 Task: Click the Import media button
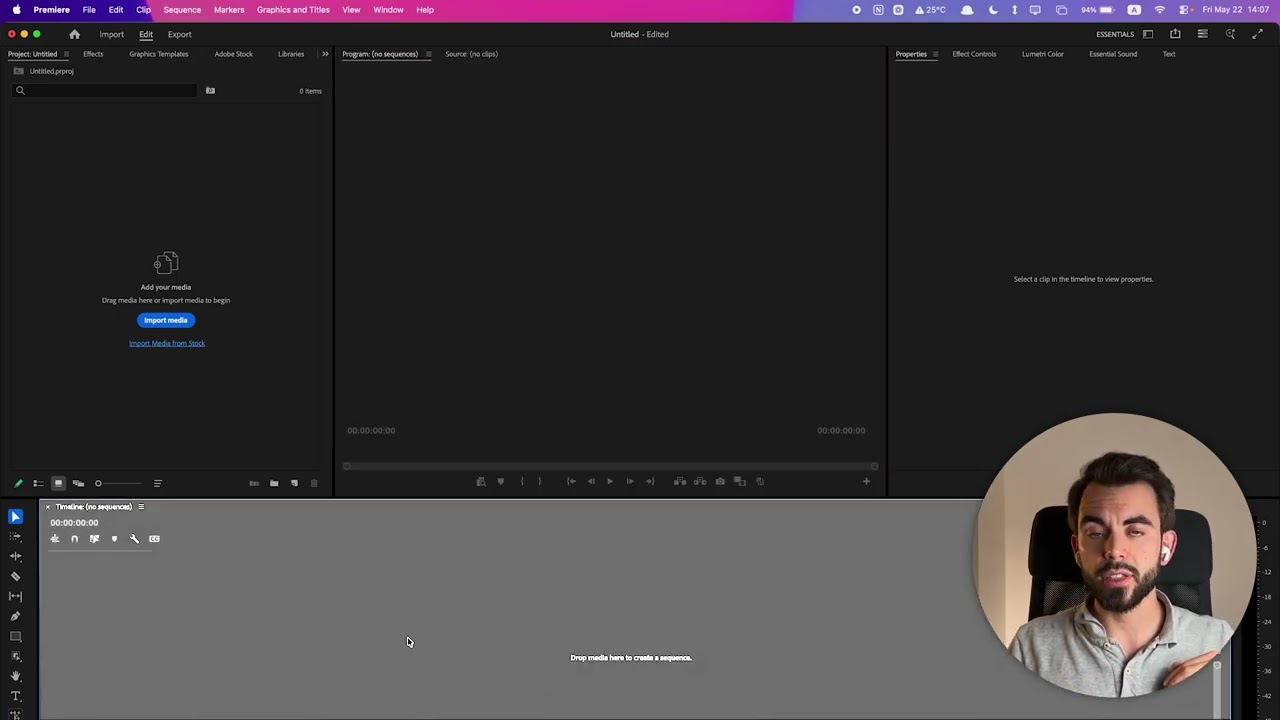(x=166, y=320)
